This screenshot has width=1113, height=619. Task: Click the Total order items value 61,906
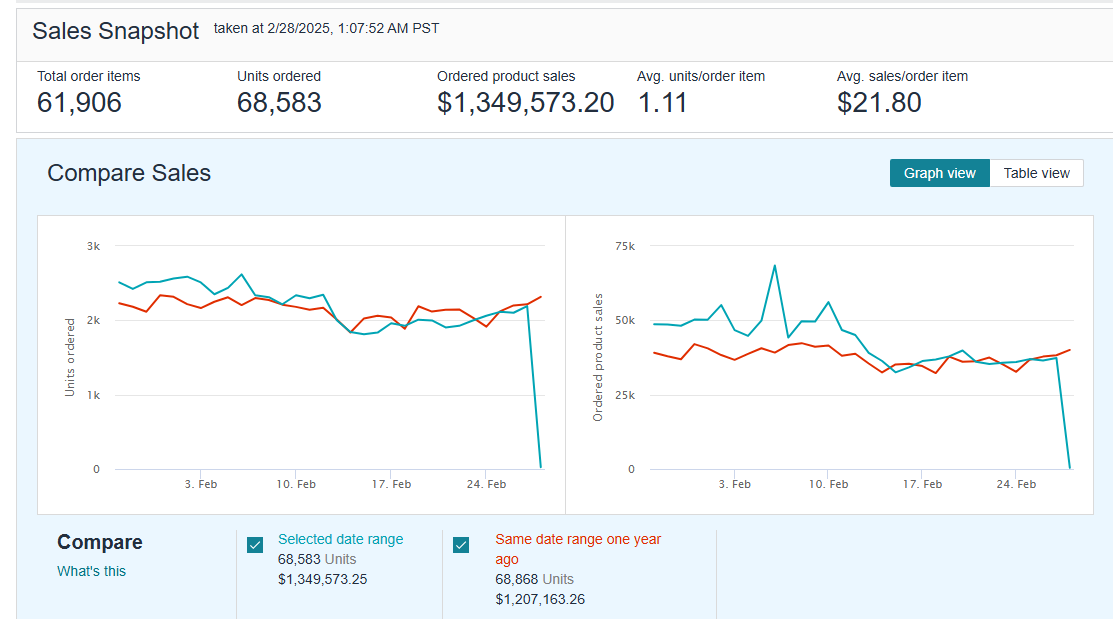pyautogui.click(x=79, y=103)
